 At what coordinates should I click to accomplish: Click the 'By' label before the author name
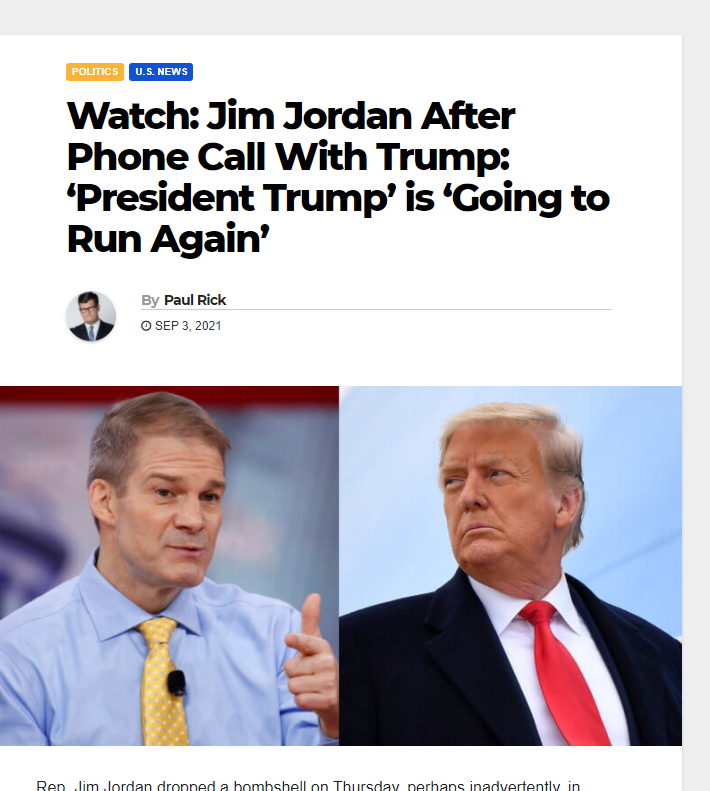click(150, 300)
